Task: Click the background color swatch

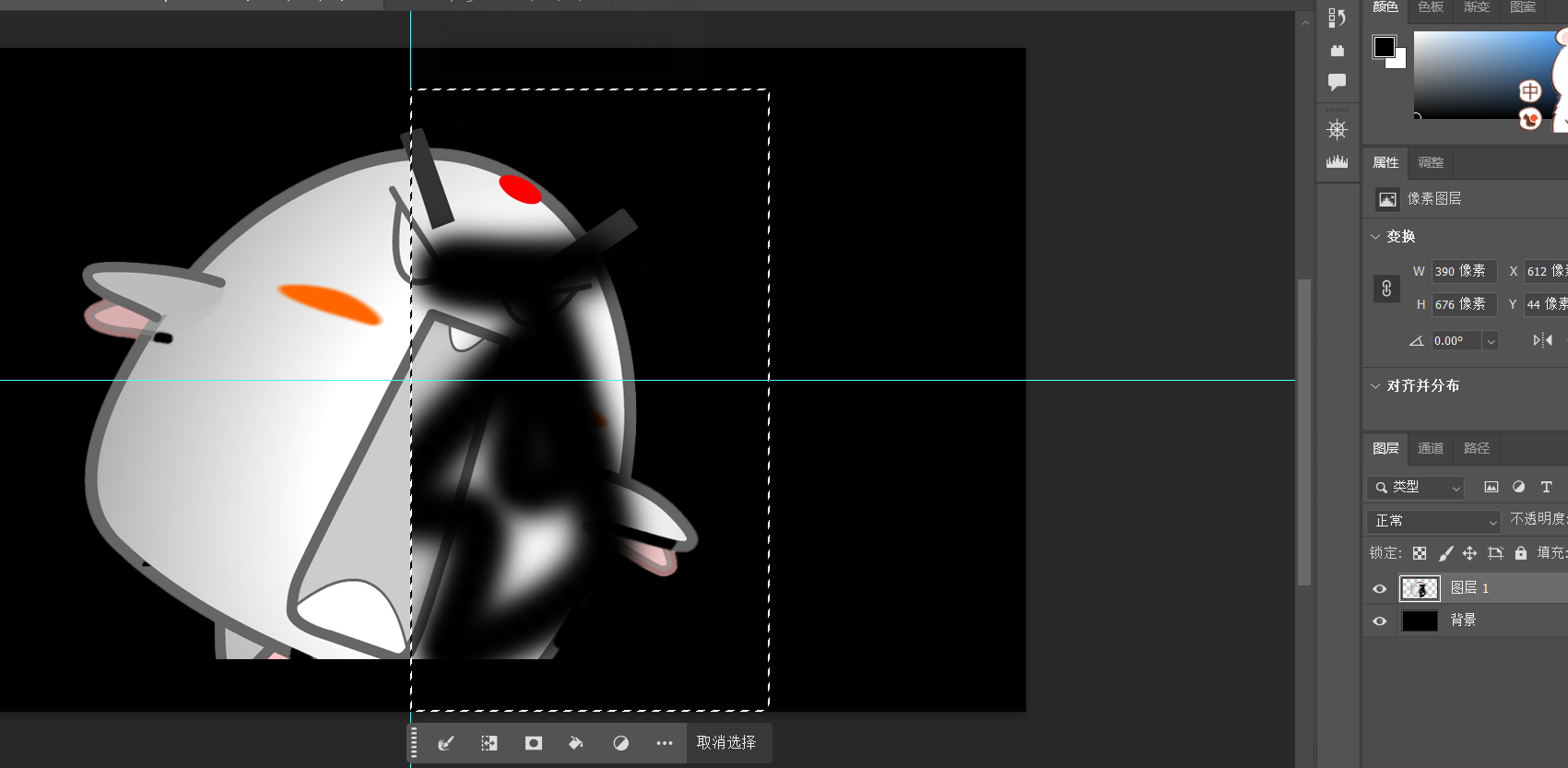Action: pos(1398,61)
